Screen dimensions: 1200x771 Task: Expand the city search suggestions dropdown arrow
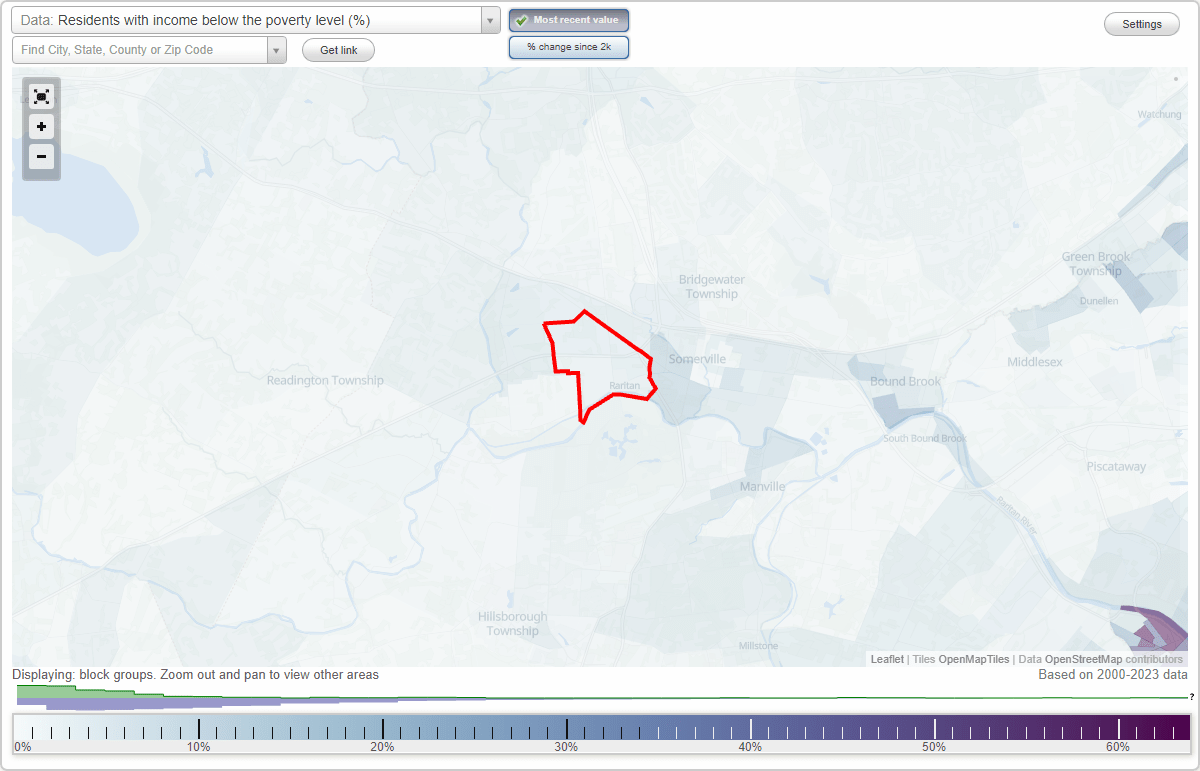pos(277,49)
